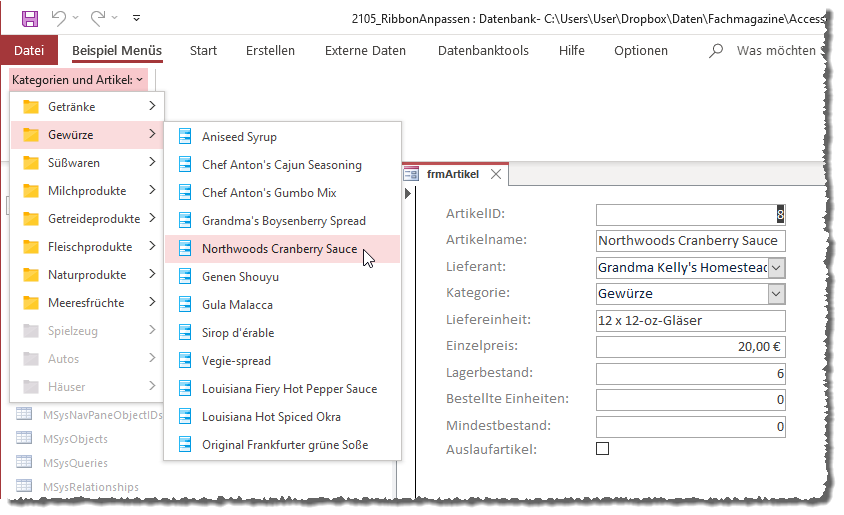Click the Redo arrow icon
Screen dimensions: 844x515
tap(97, 18)
